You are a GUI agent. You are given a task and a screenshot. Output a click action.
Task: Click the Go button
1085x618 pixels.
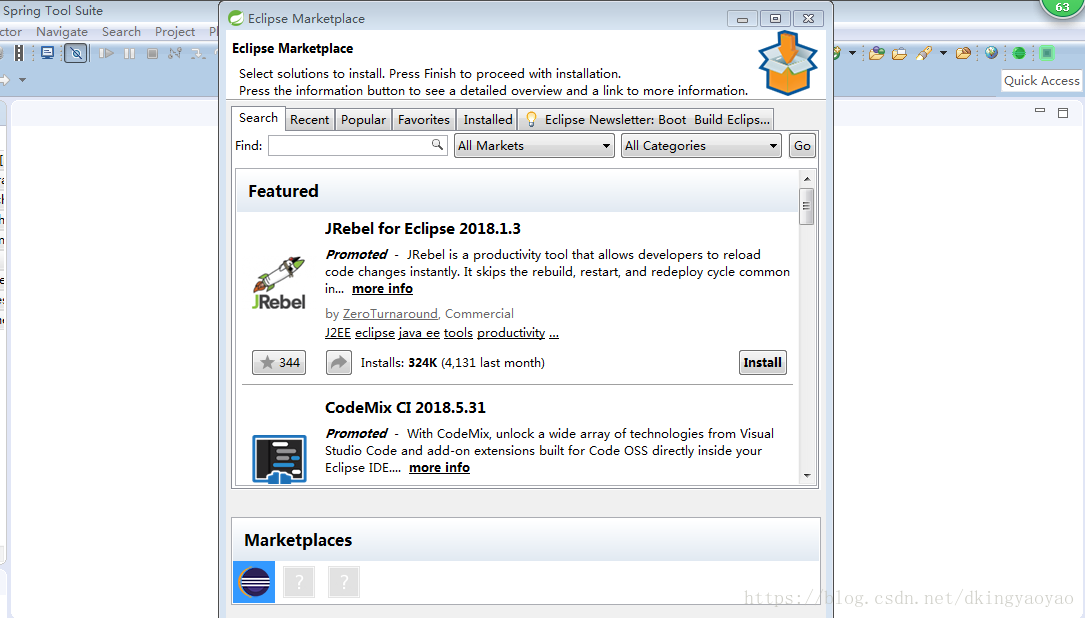coord(802,146)
